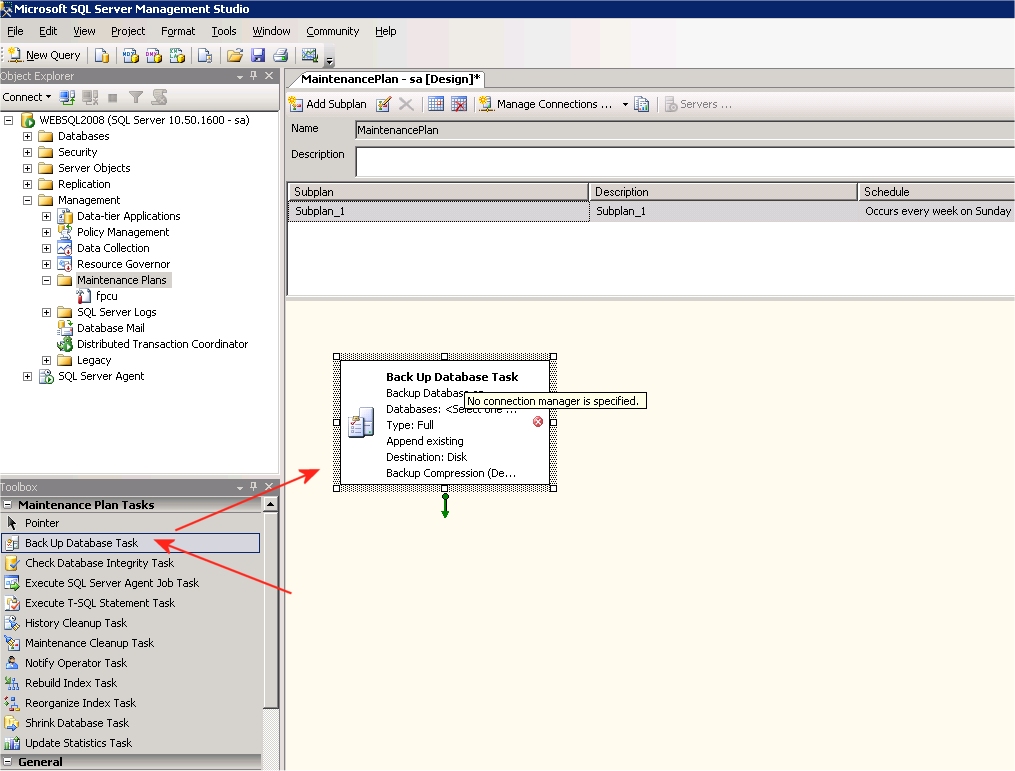Select Database Mail in the tree
Viewport: 1015px width, 771px height.
pyautogui.click(x=110, y=328)
